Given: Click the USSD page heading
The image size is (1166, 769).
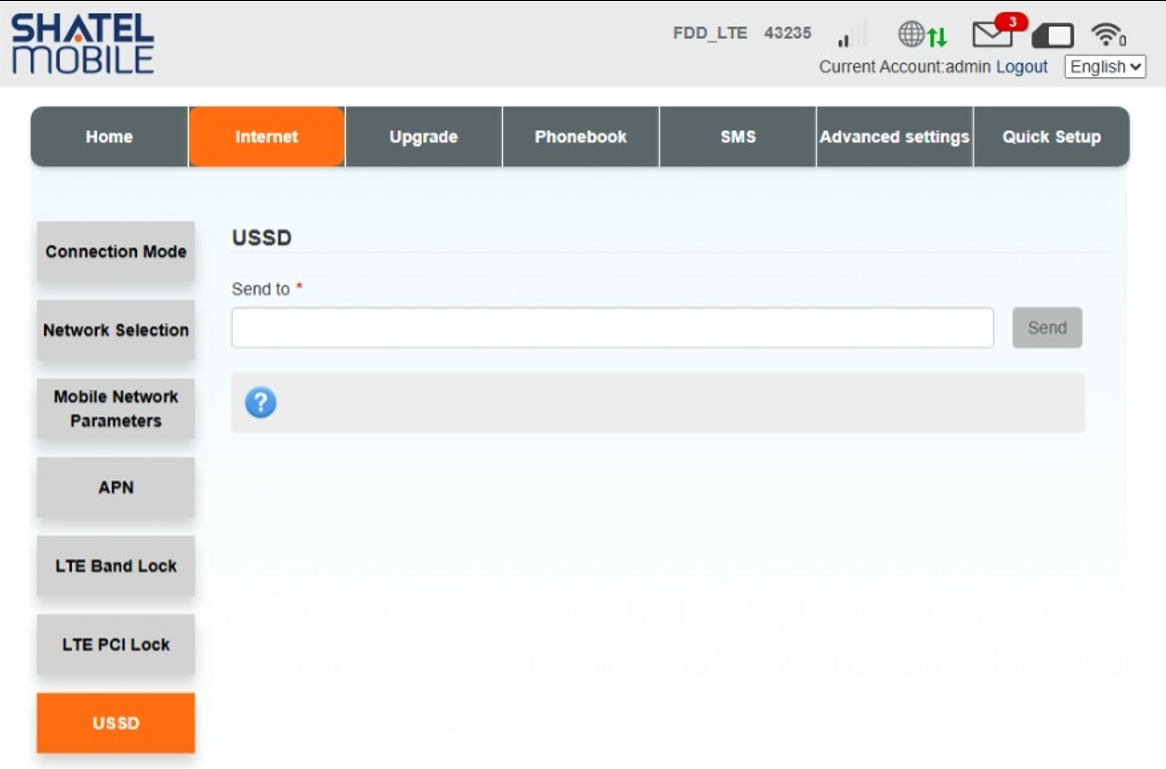Looking at the screenshot, I should point(262,238).
